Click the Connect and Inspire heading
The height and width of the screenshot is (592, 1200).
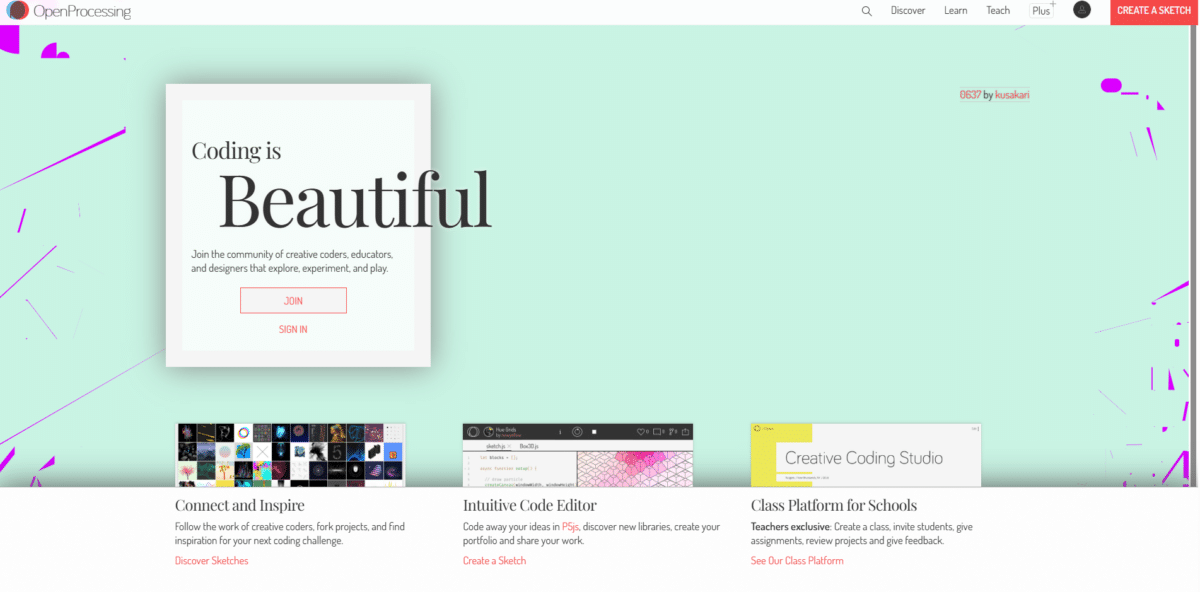(x=240, y=506)
